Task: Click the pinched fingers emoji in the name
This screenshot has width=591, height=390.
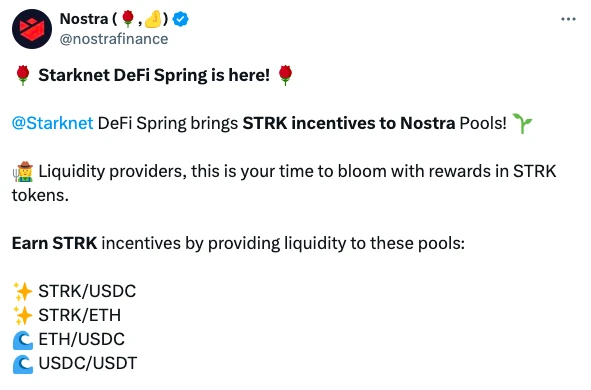Action: pyautogui.click(x=153, y=19)
